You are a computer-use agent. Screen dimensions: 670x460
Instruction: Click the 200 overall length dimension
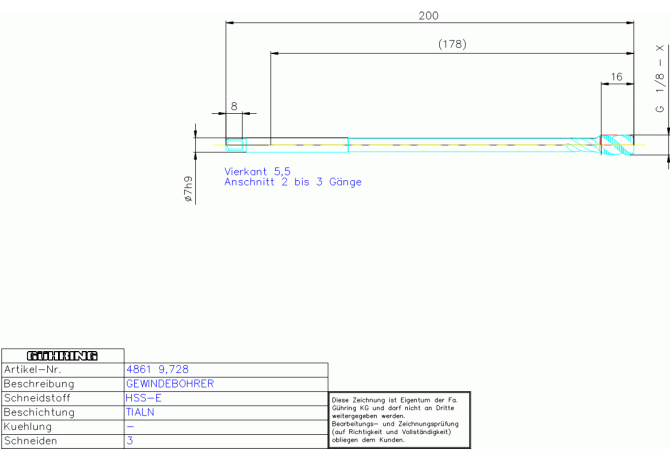point(428,16)
